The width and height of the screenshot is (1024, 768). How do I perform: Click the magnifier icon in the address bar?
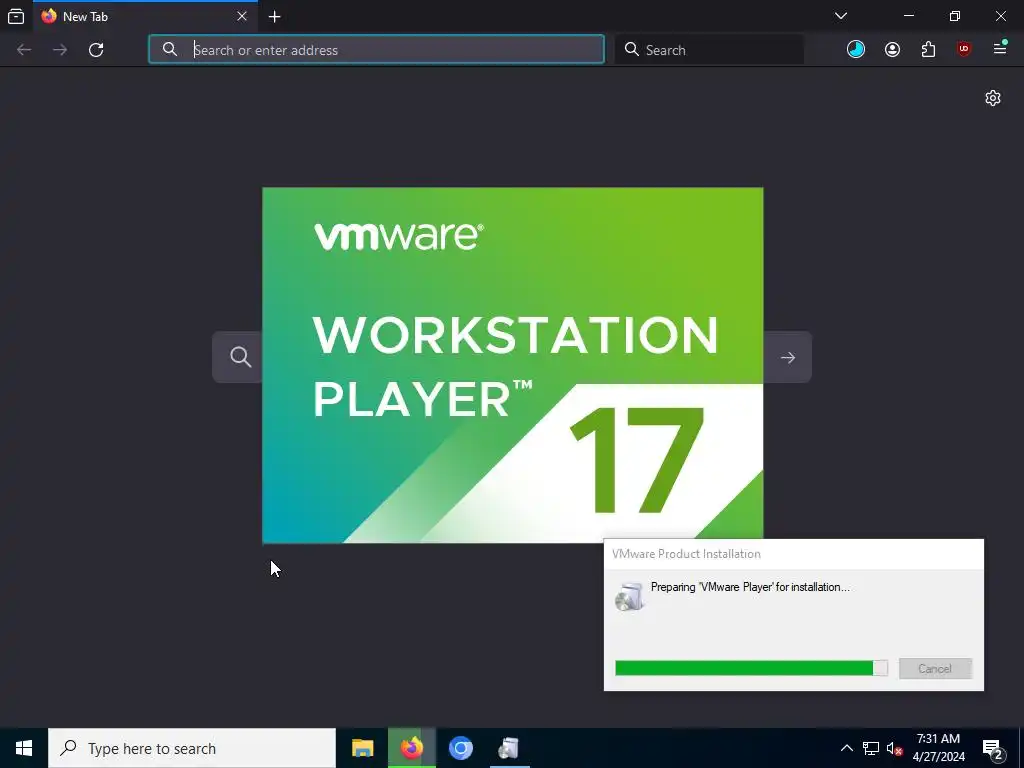[x=170, y=50]
